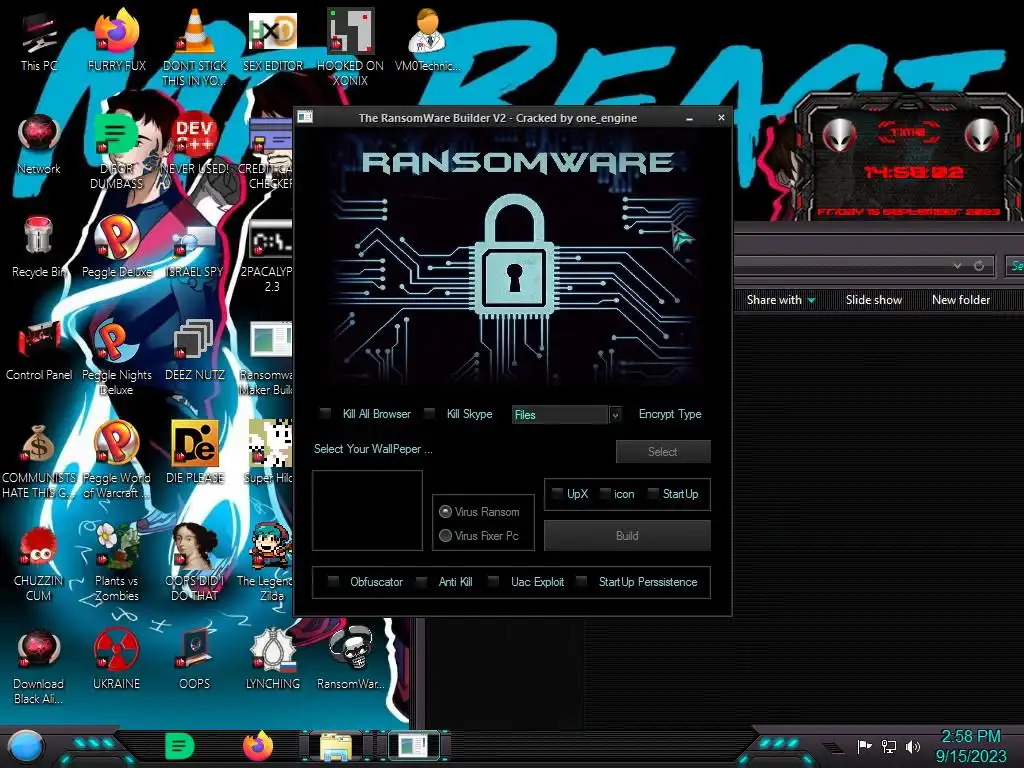1024x768 pixels.
Task: Open the RansomWar... skull shortcut
Action: 350,658
